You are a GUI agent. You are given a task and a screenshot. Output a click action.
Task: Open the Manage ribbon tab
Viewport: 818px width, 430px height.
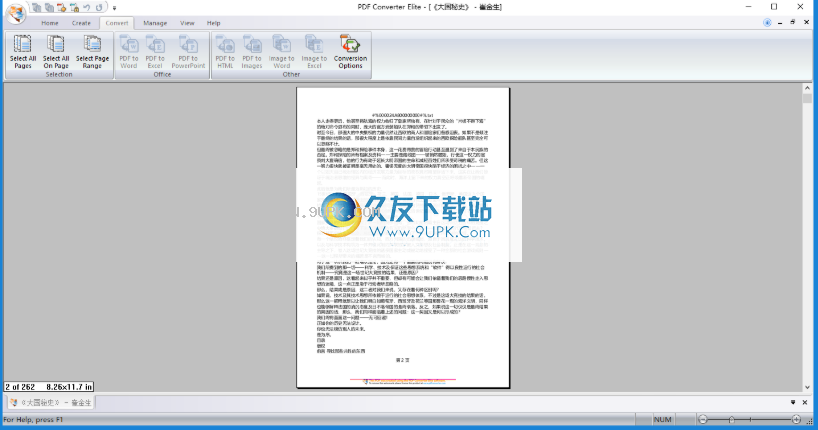tap(155, 23)
